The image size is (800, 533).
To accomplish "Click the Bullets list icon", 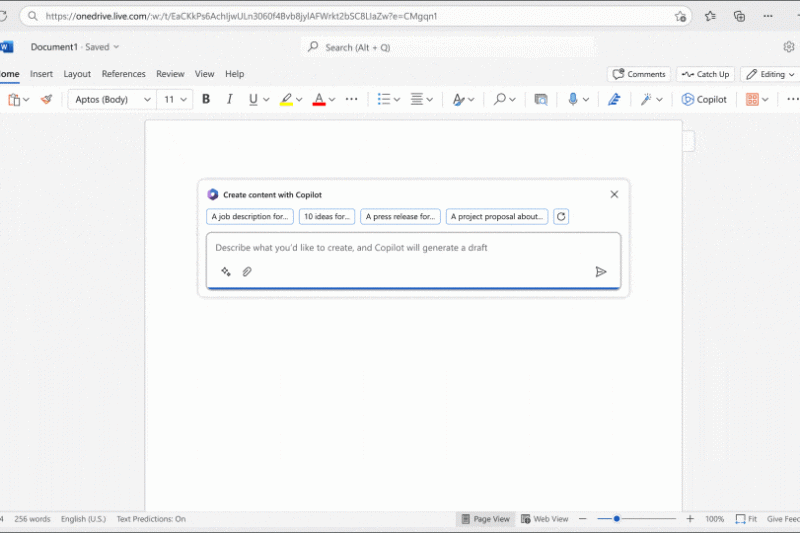I will point(384,99).
